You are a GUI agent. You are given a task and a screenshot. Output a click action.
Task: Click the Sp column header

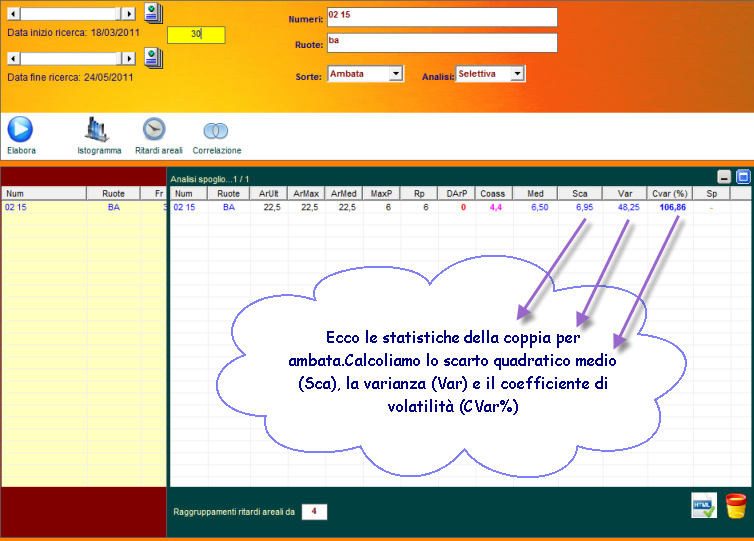coord(712,193)
